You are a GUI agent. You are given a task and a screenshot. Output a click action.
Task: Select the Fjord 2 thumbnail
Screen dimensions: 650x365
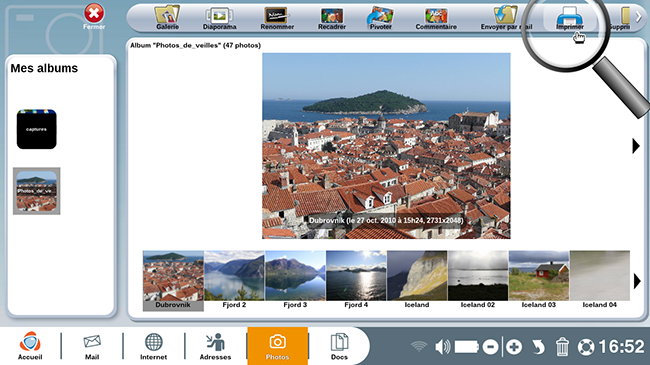[234, 280]
